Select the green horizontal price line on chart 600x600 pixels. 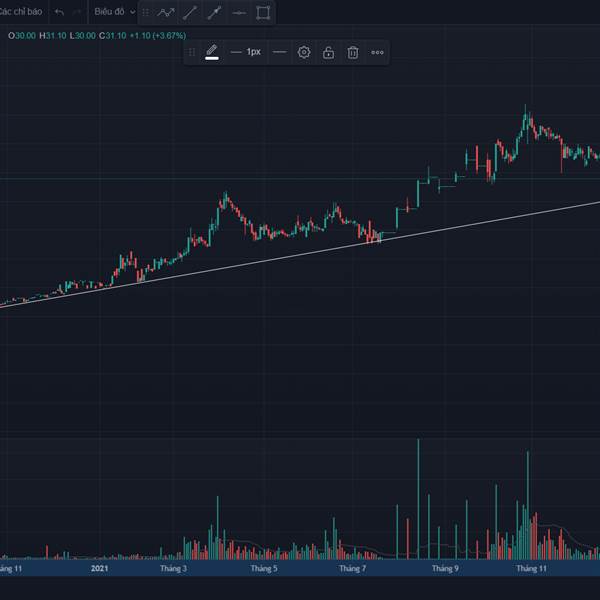pyautogui.click(x=300, y=178)
